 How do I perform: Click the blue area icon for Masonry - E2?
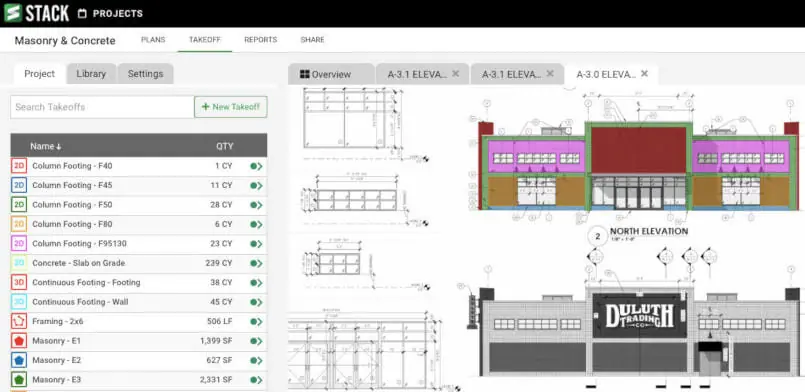click(19, 360)
